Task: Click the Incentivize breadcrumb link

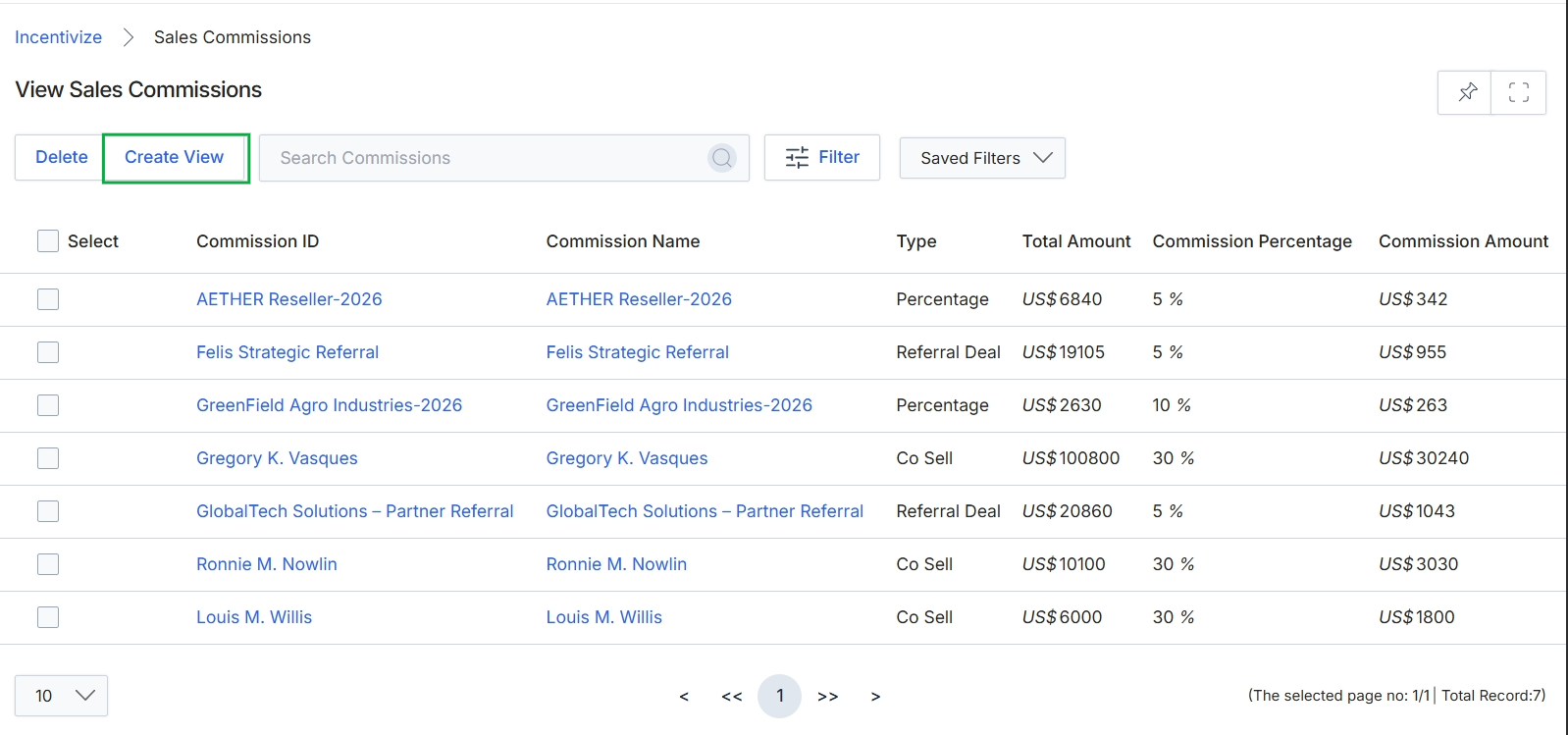Action: pyautogui.click(x=58, y=37)
